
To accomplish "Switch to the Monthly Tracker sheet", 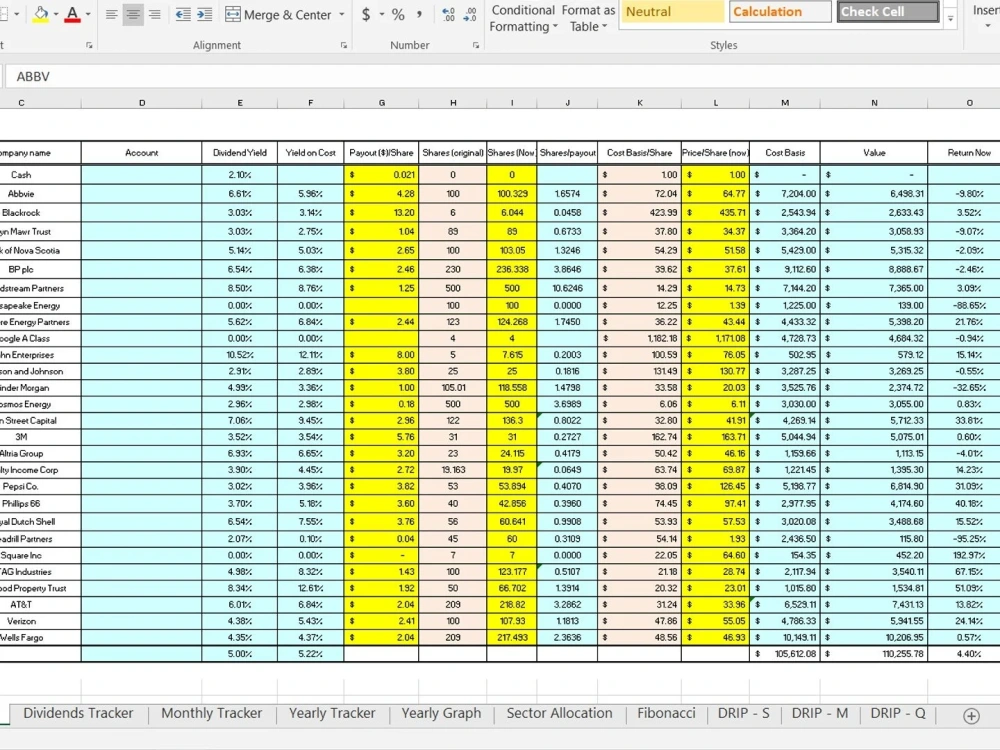I will coord(211,714).
